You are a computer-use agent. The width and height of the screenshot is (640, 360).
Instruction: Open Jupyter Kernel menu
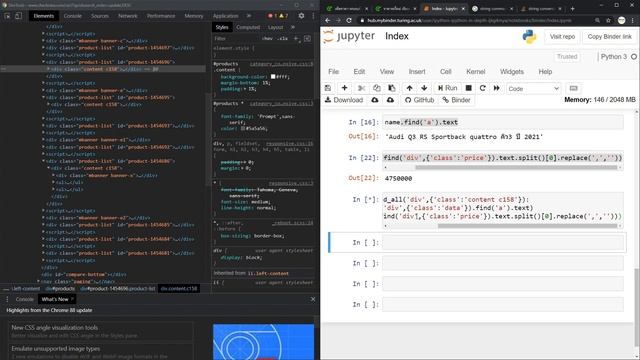tap(476, 72)
